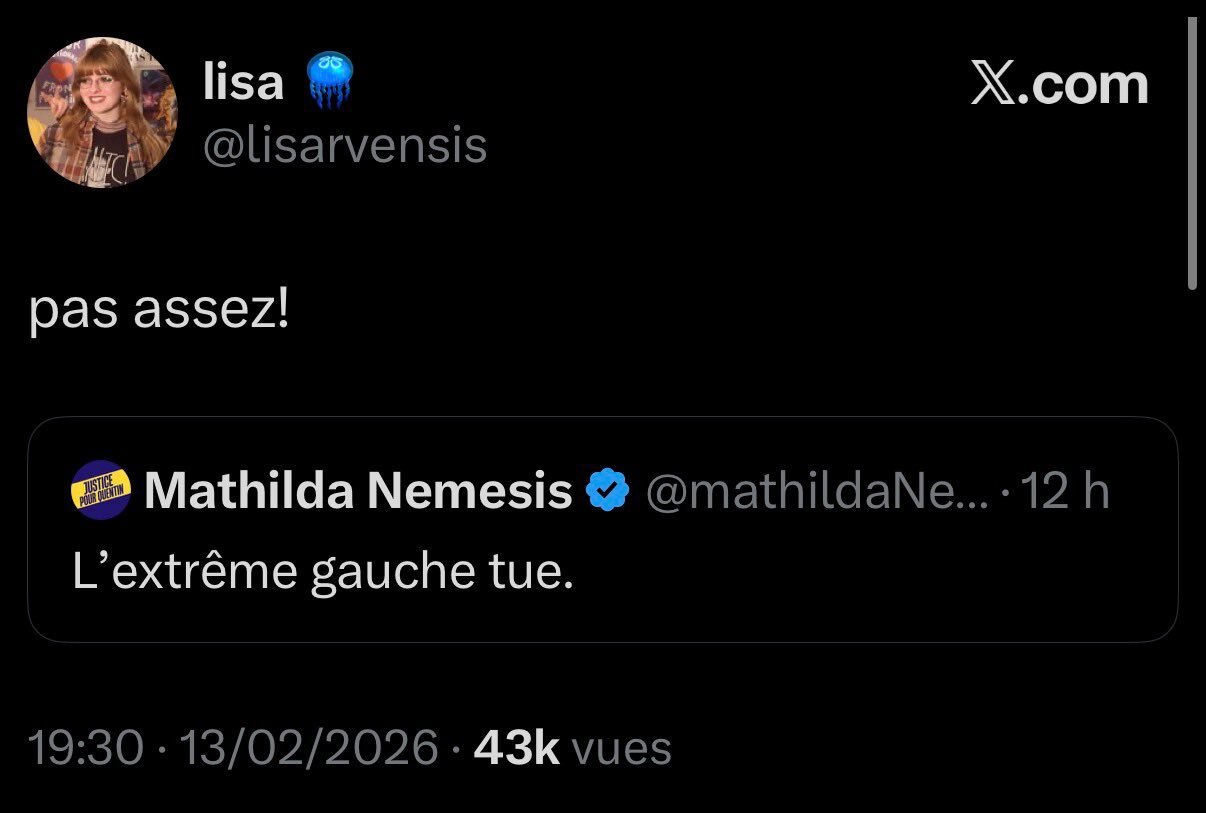This screenshot has width=1206, height=813.
Task: Click Mathilda Nemesis's blue verified badge
Action: click(x=606, y=492)
